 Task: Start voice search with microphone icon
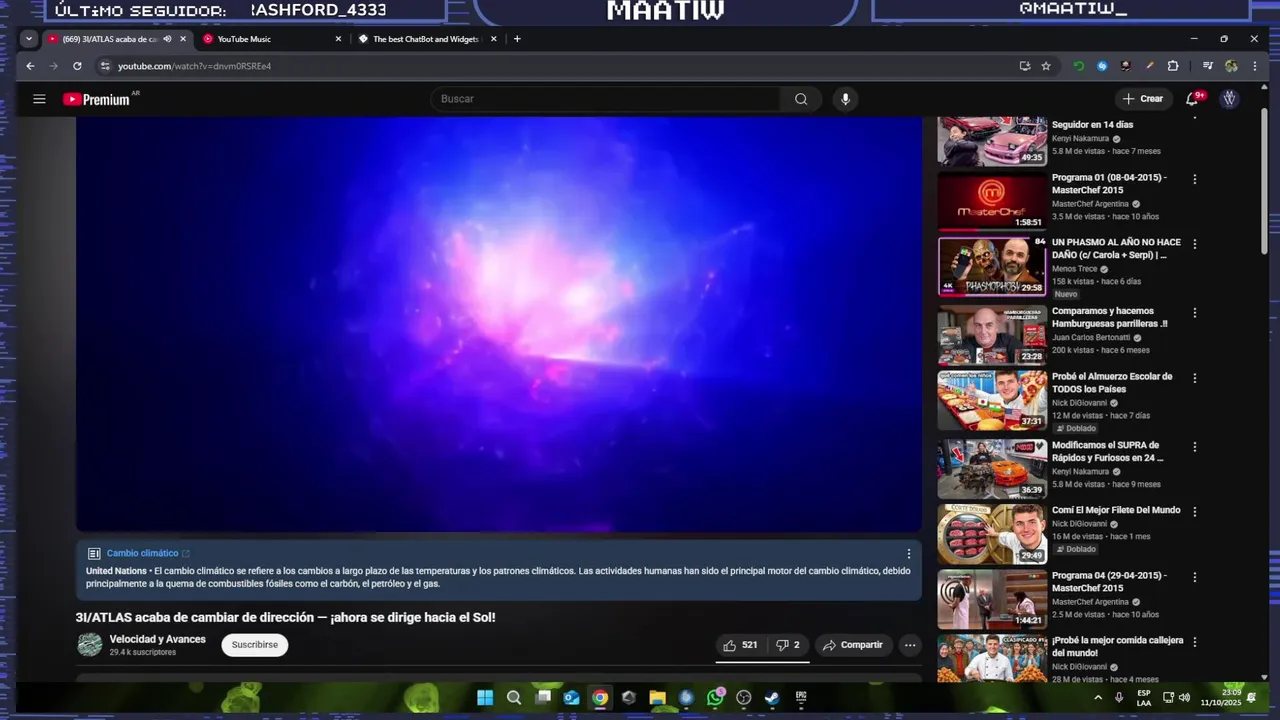click(x=845, y=99)
